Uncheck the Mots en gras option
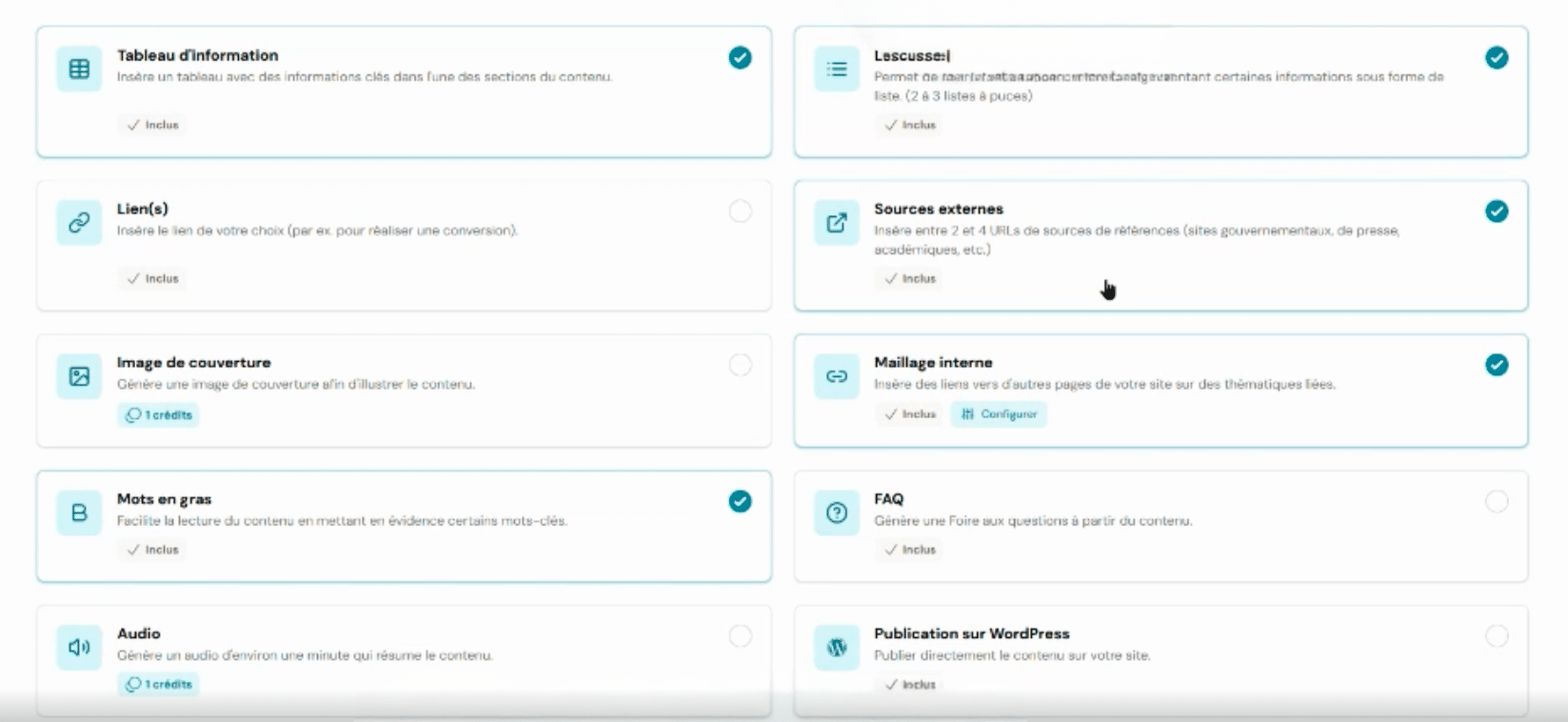This screenshot has width=1568, height=722. pos(740,501)
